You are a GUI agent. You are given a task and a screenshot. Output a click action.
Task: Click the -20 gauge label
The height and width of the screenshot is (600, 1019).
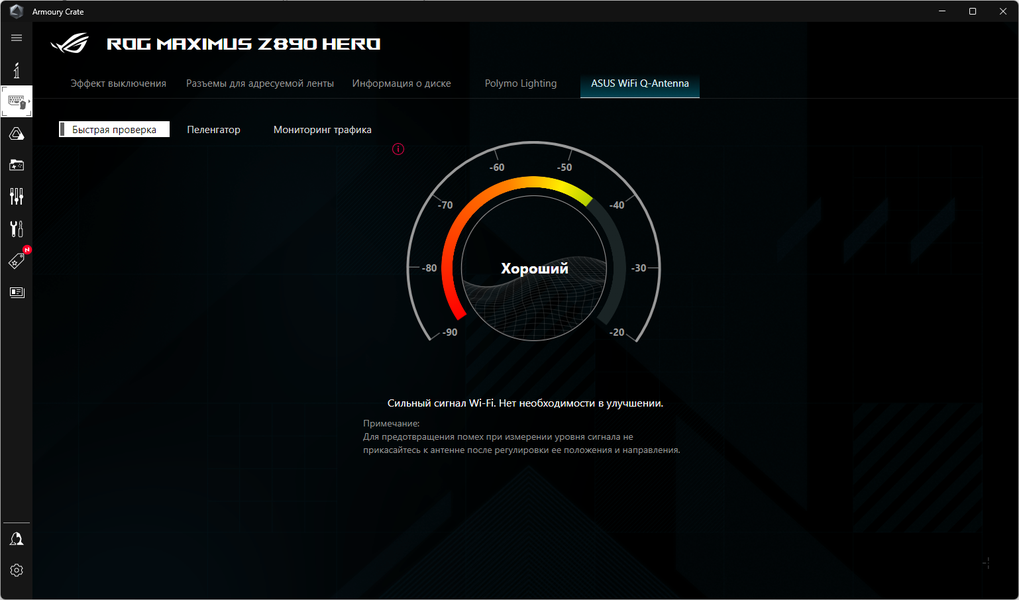click(616, 332)
